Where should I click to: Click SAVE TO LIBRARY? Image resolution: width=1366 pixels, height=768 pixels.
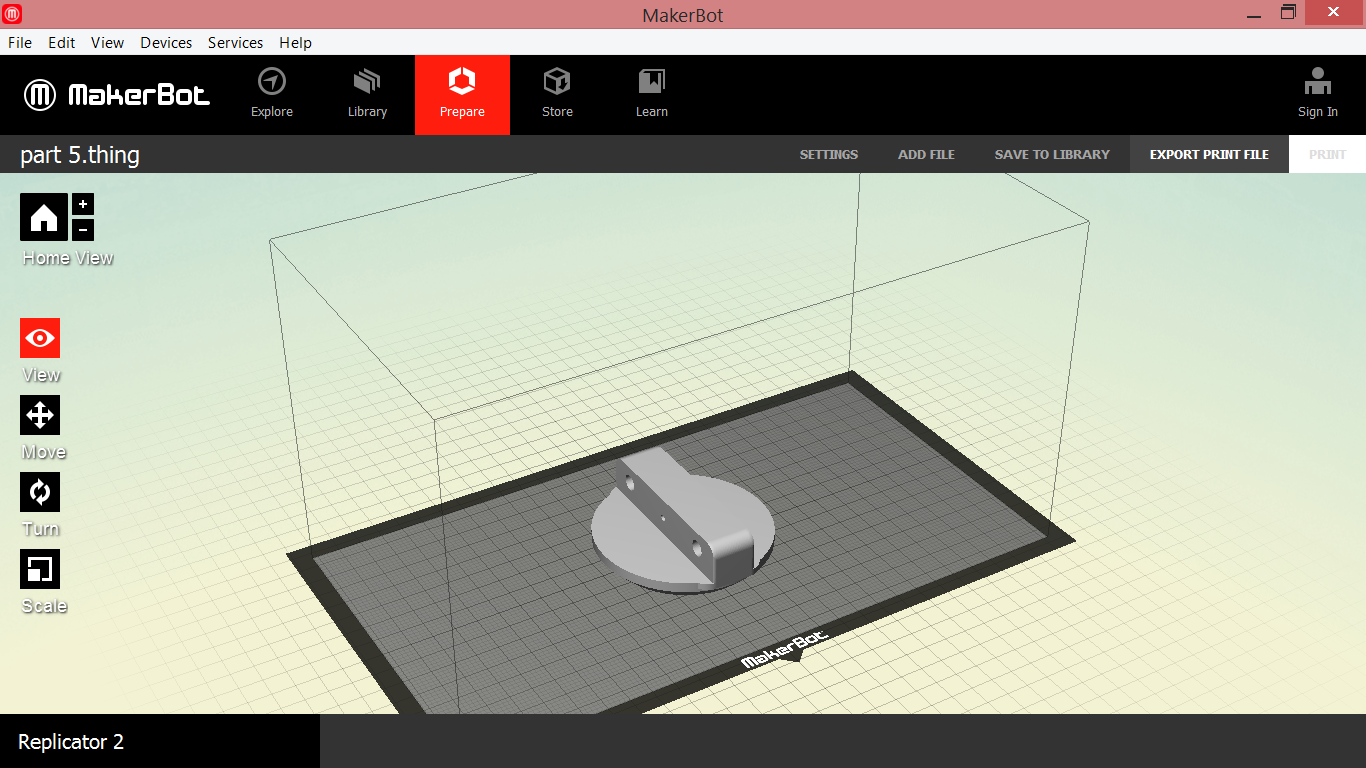coord(1052,154)
